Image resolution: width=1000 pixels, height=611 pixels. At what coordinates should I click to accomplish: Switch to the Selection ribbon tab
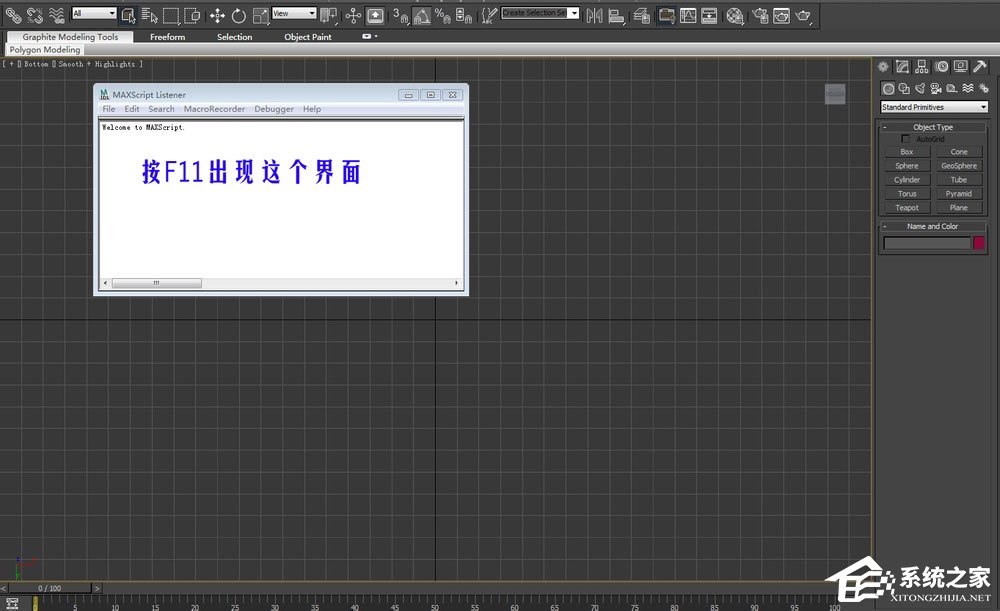235,37
